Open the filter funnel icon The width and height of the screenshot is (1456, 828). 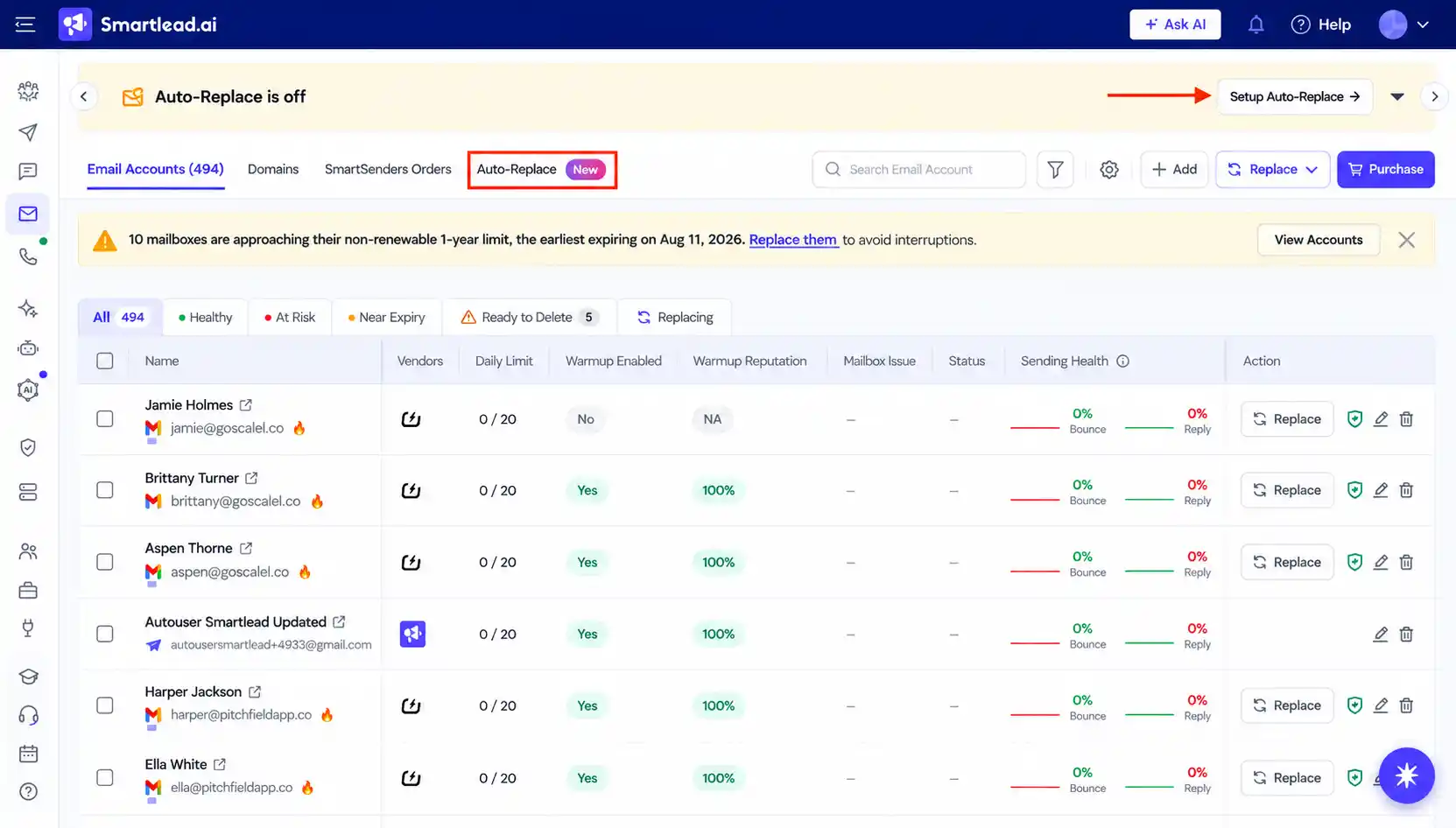coord(1055,170)
